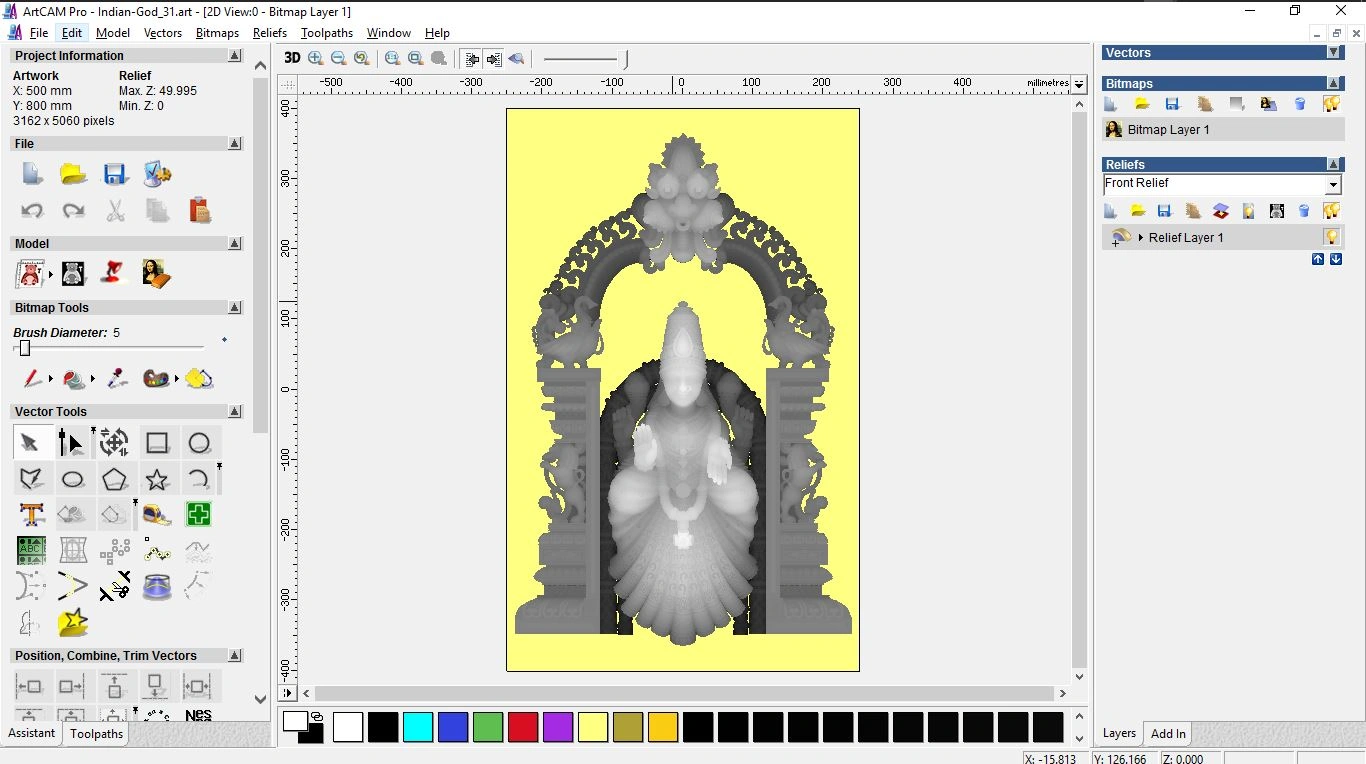Move the relief layer up
The width and height of the screenshot is (1366, 764).
tap(1317, 259)
